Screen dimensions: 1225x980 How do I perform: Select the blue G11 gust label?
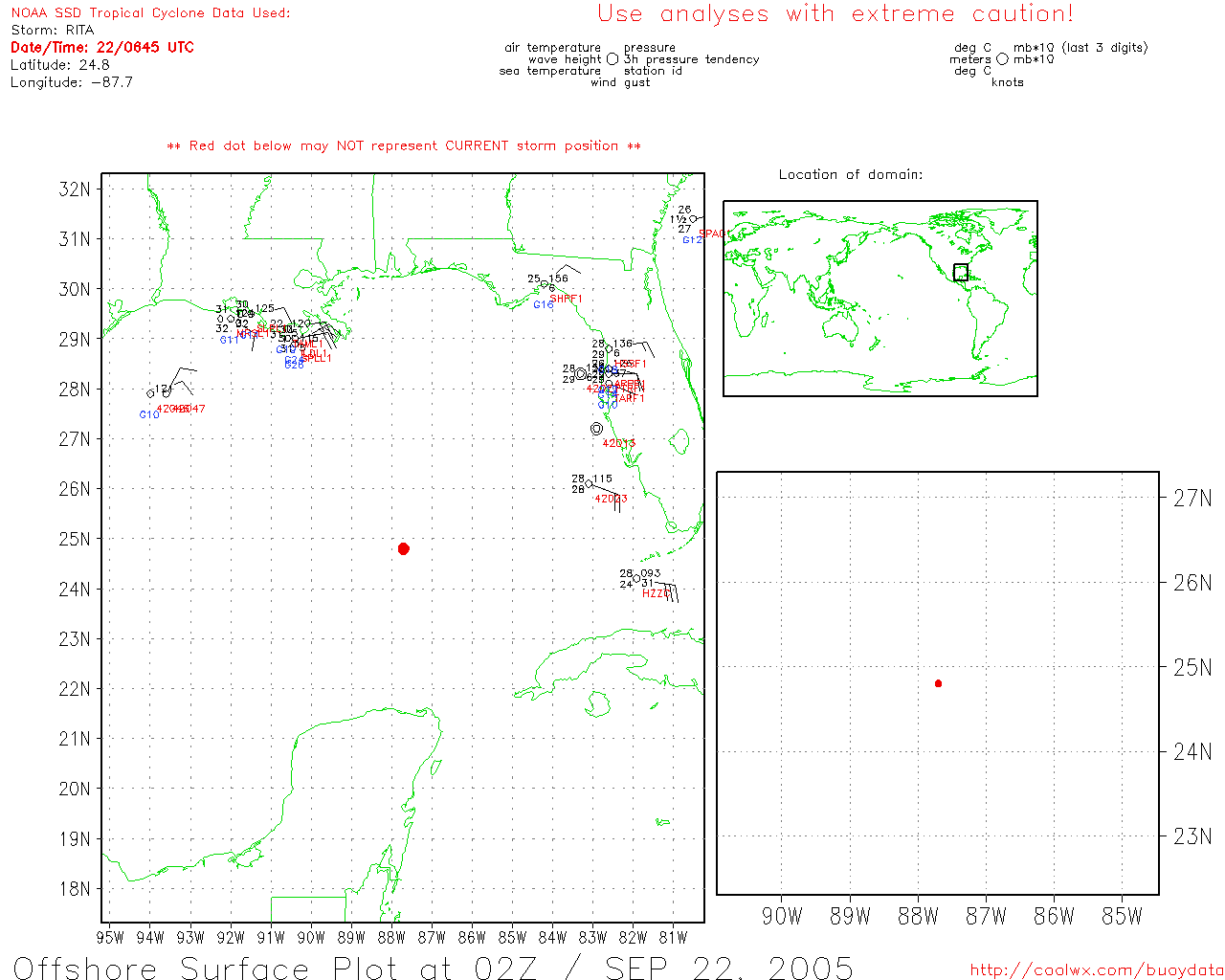tap(229, 340)
